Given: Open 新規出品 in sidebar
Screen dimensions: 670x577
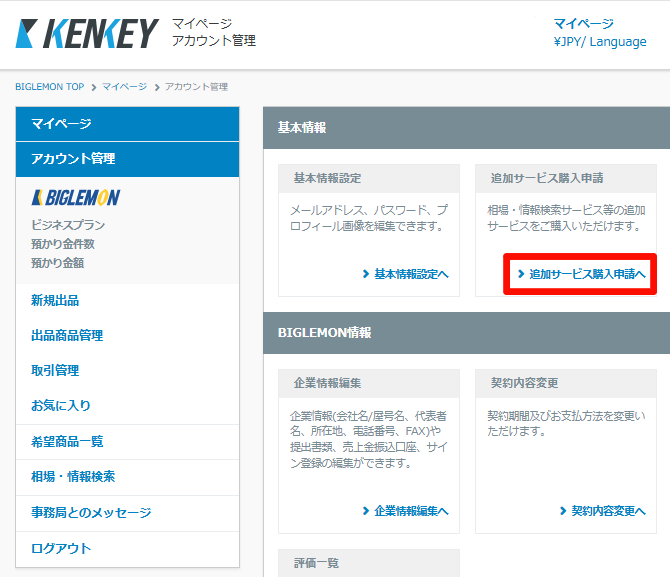Looking at the screenshot, I should point(55,300).
